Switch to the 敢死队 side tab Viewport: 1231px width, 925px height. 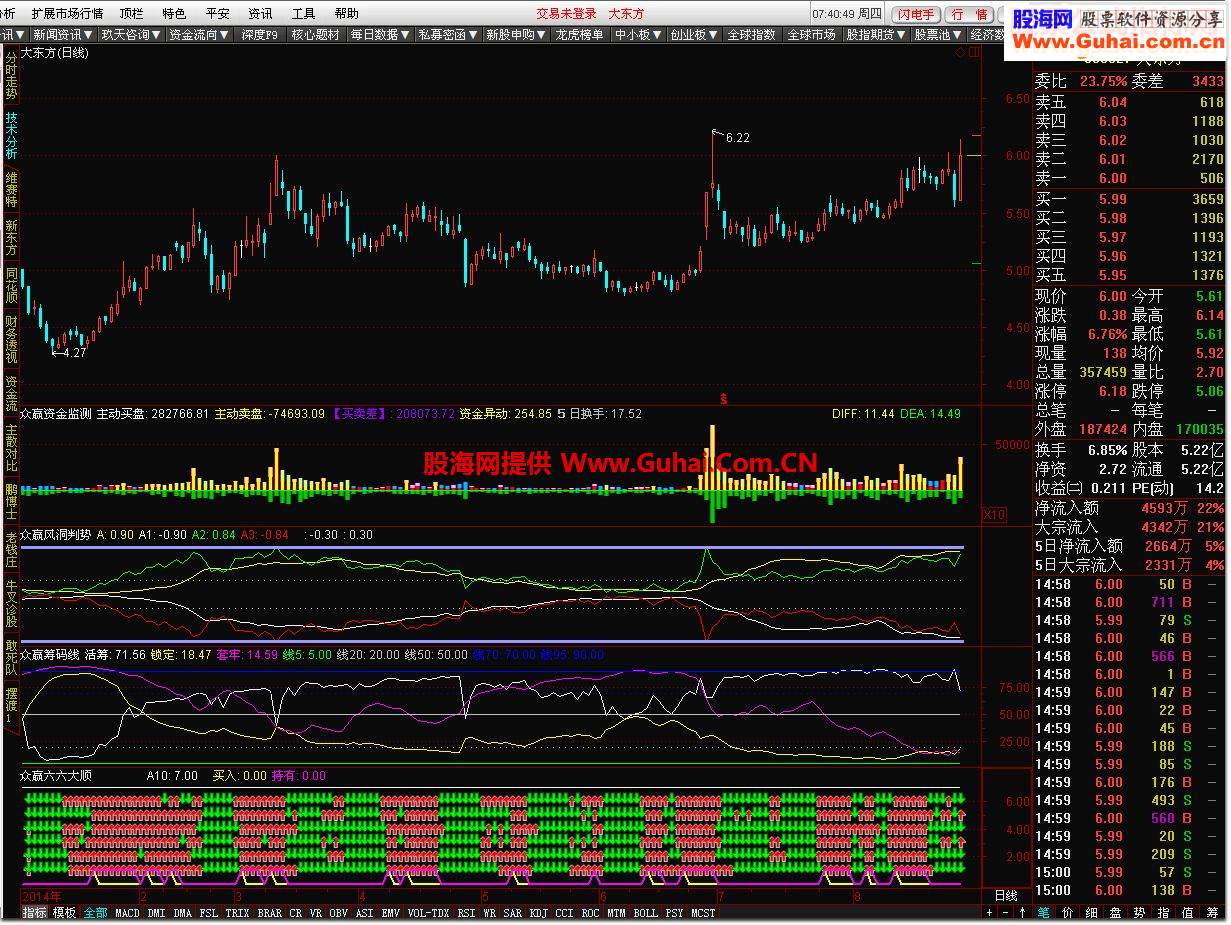click(11, 658)
